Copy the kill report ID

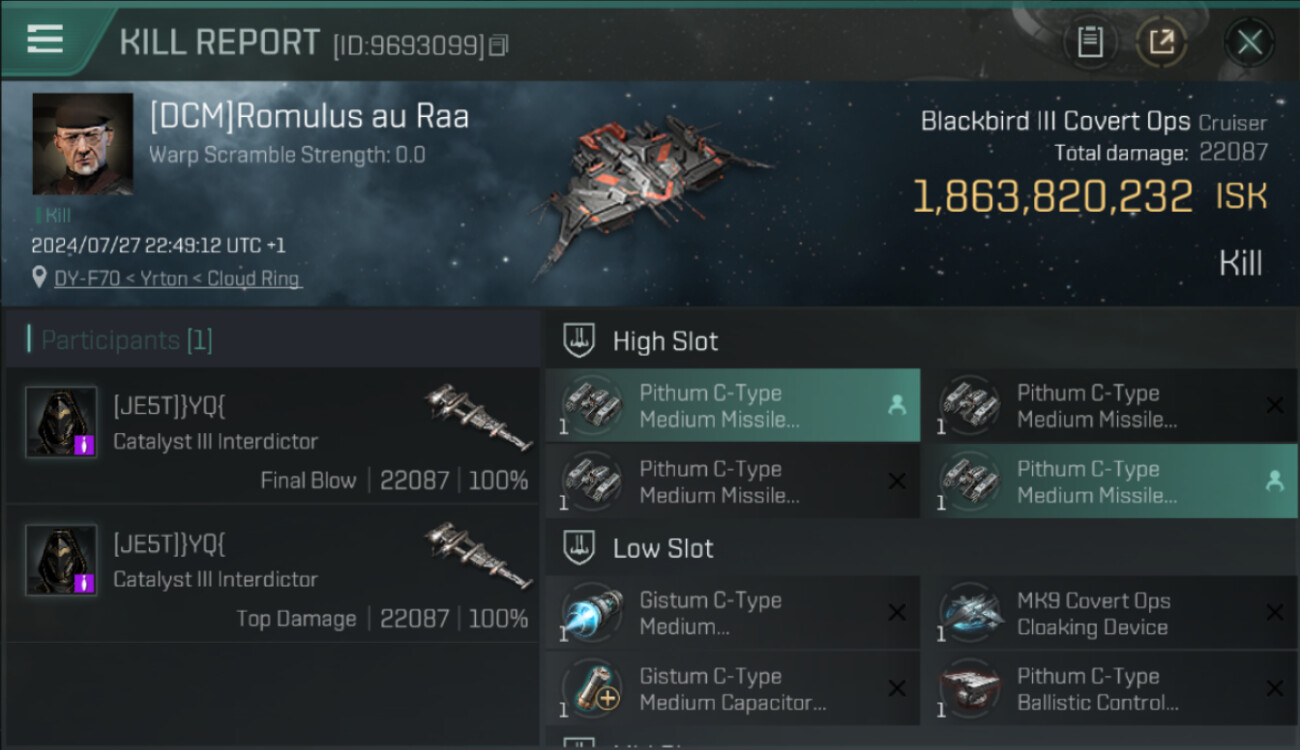(x=499, y=45)
